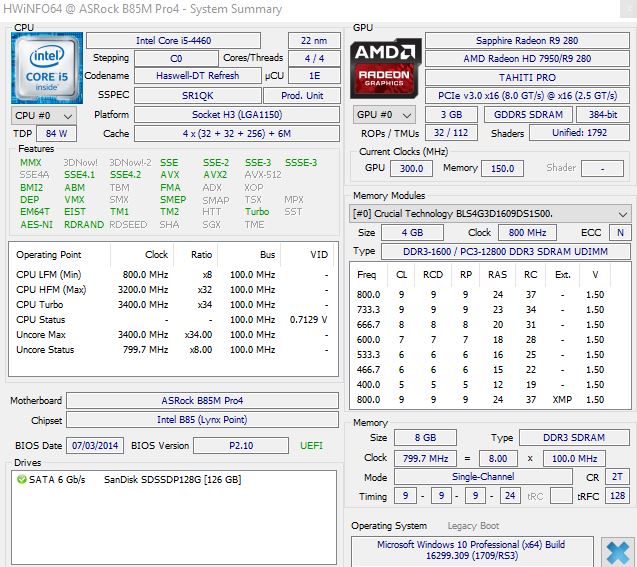Click the UEFI label
Image resolution: width=637 pixels, height=567 pixels.
point(311,446)
